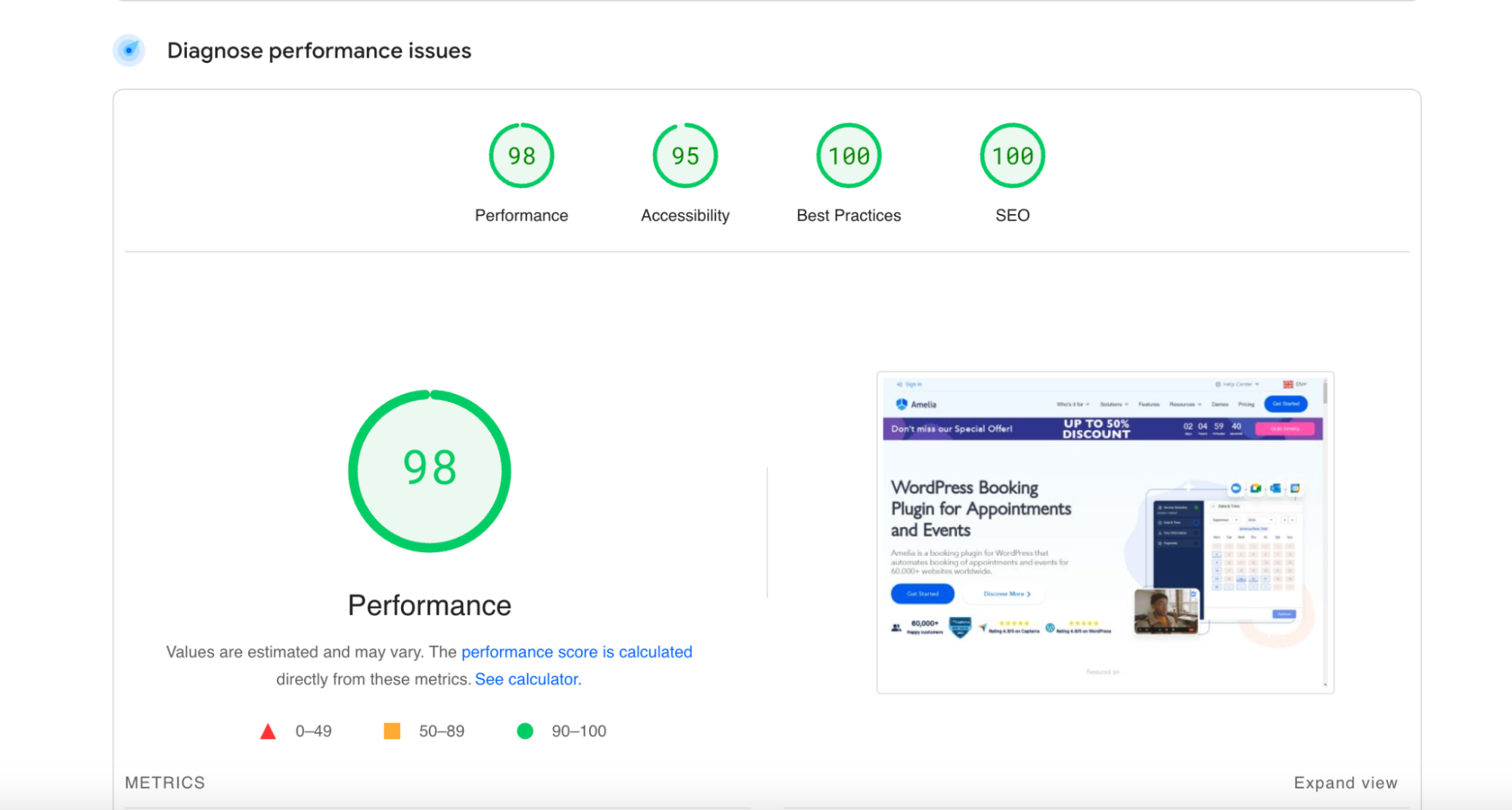
Task: Select the Performance 98 score gauge at top
Action: click(x=522, y=156)
